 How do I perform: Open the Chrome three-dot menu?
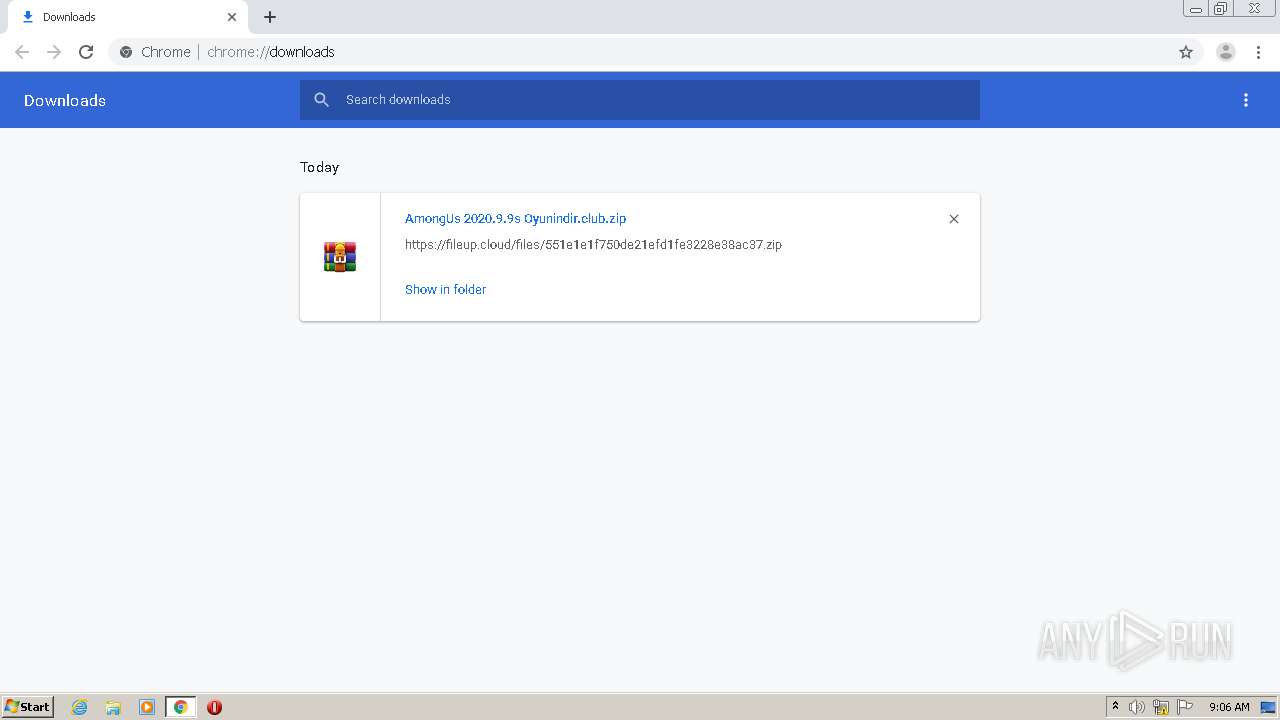tap(1258, 52)
